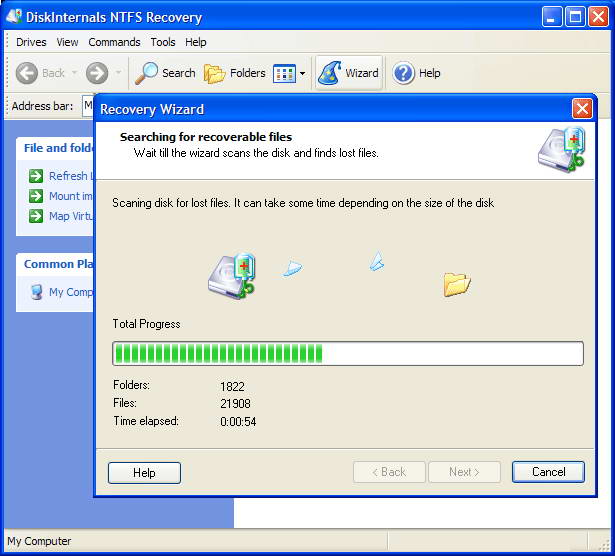The width and height of the screenshot is (615, 556).
Task: Click the Map Virtual link in sidebar
Action: (71, 216)
